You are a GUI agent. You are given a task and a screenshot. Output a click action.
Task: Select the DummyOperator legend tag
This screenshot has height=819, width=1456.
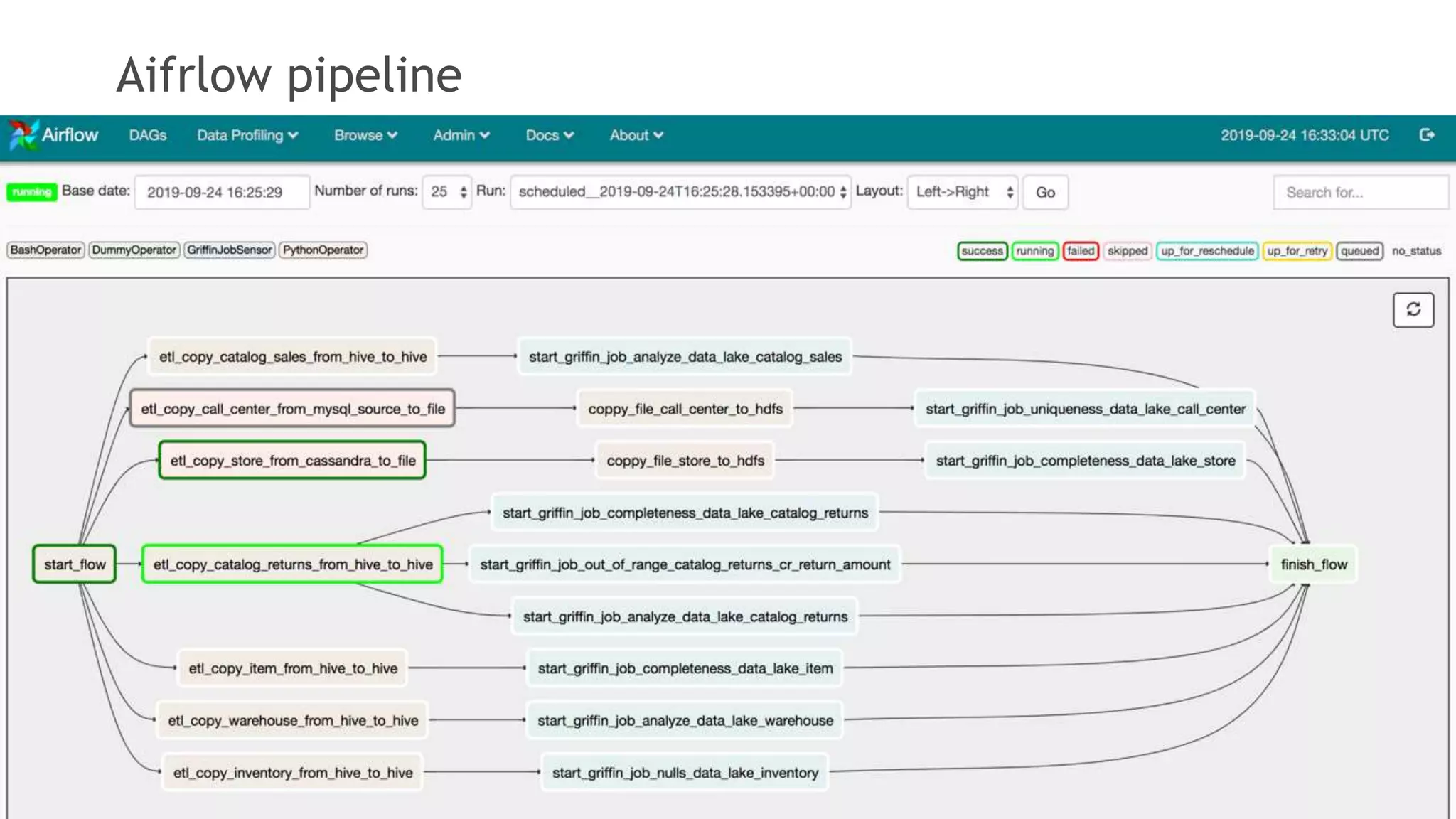pos(134,250)
